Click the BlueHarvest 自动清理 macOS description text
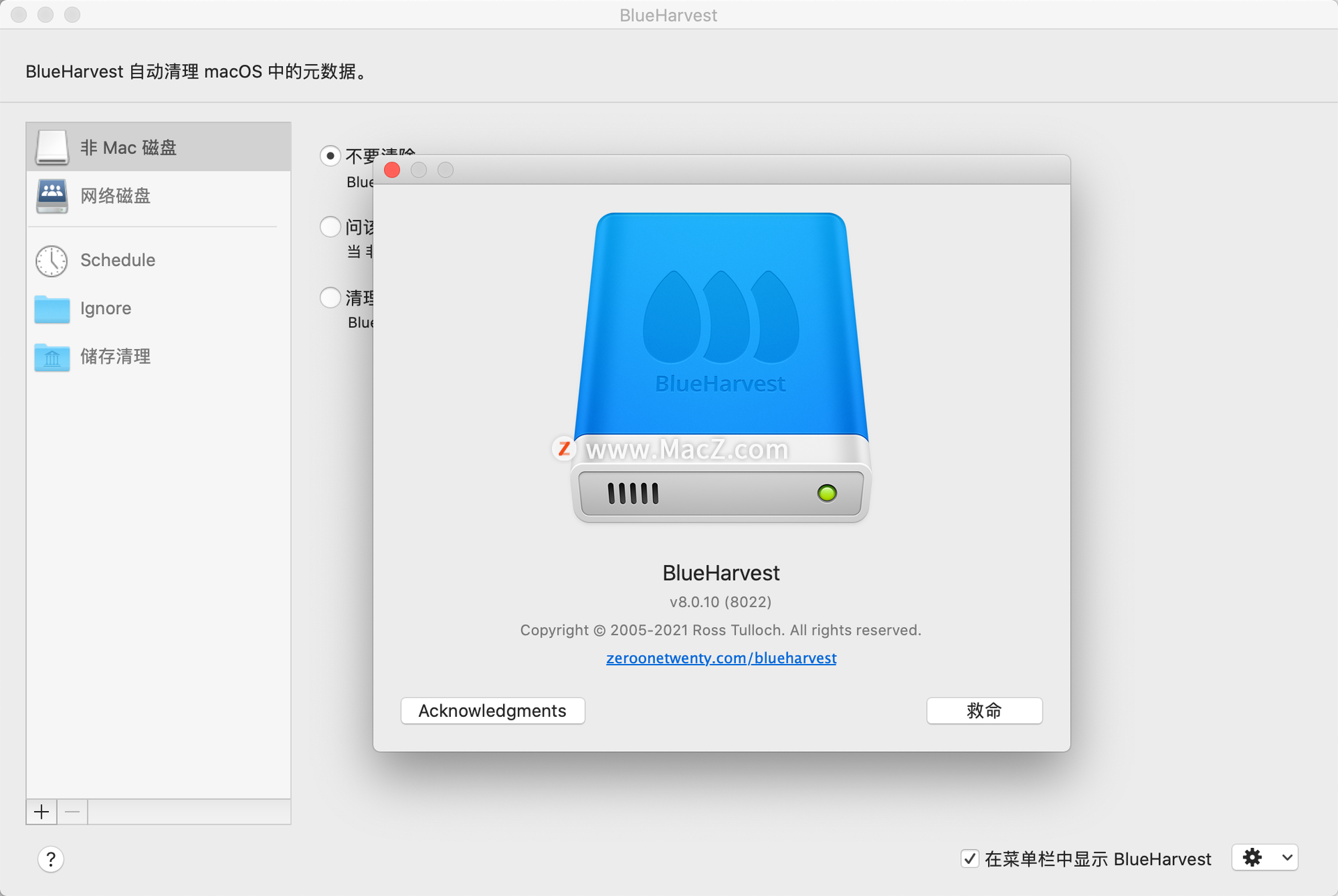1338x896 pixels. click(x=197, y=71)
